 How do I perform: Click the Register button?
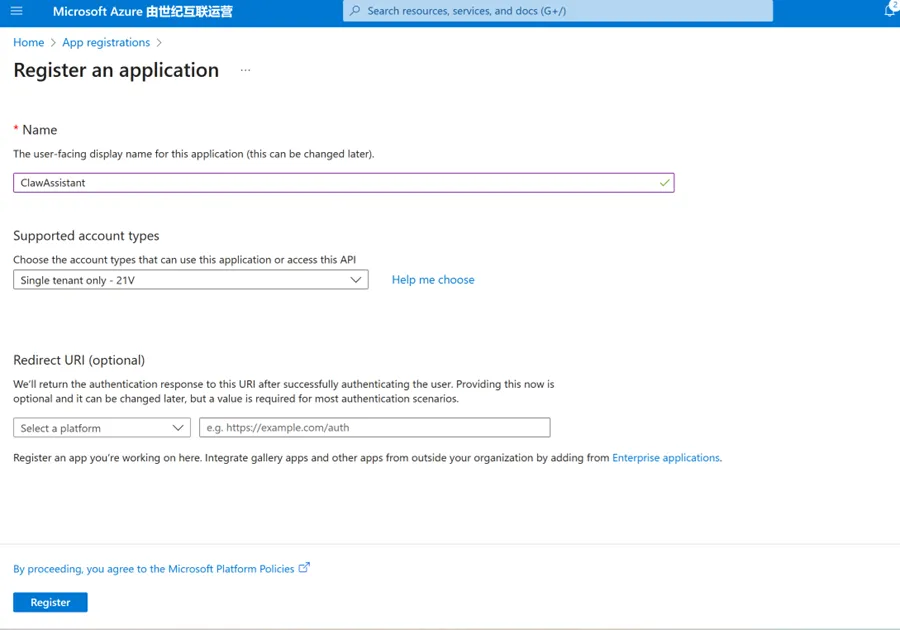[x=51, y=602]
